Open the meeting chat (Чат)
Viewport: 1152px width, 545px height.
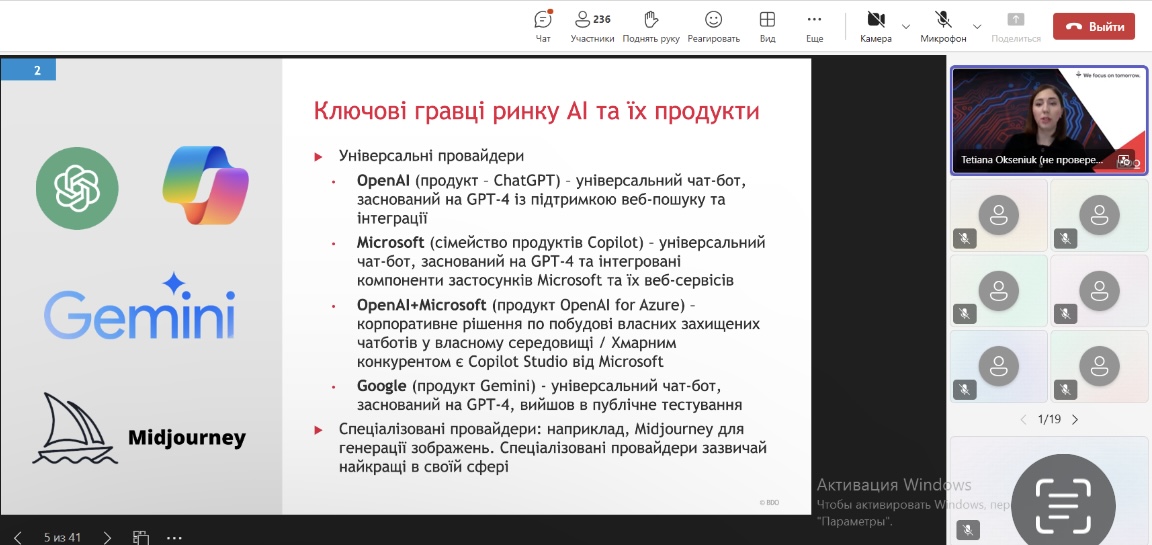coord(543,26)
